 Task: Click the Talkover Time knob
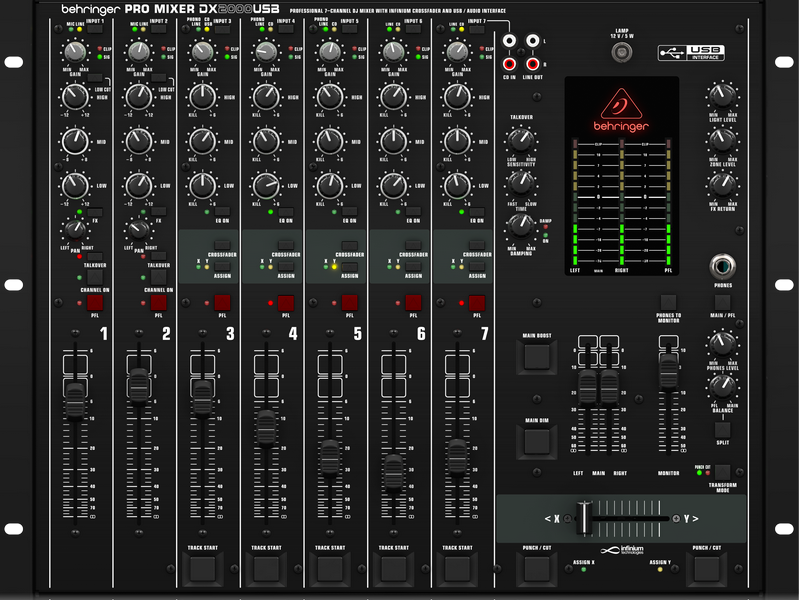pos(521,184)
